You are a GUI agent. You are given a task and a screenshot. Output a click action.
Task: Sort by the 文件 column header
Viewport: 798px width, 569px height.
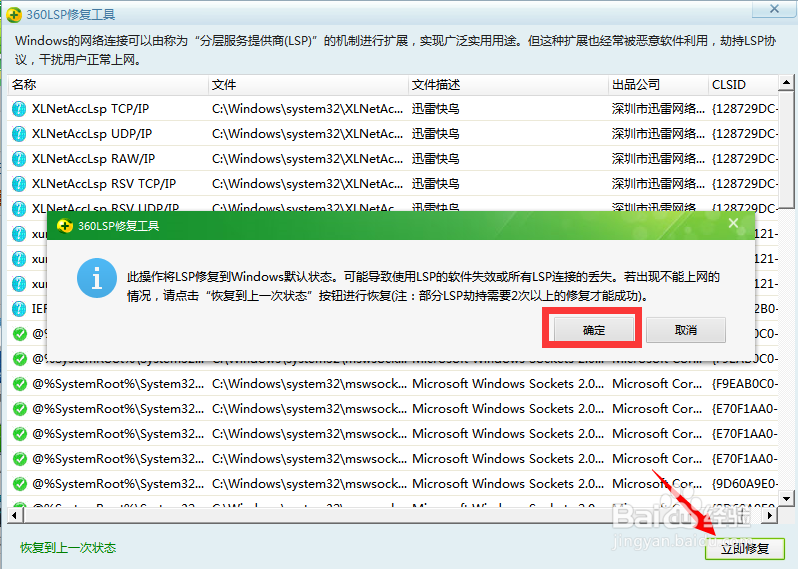click(x=308, y=84)
